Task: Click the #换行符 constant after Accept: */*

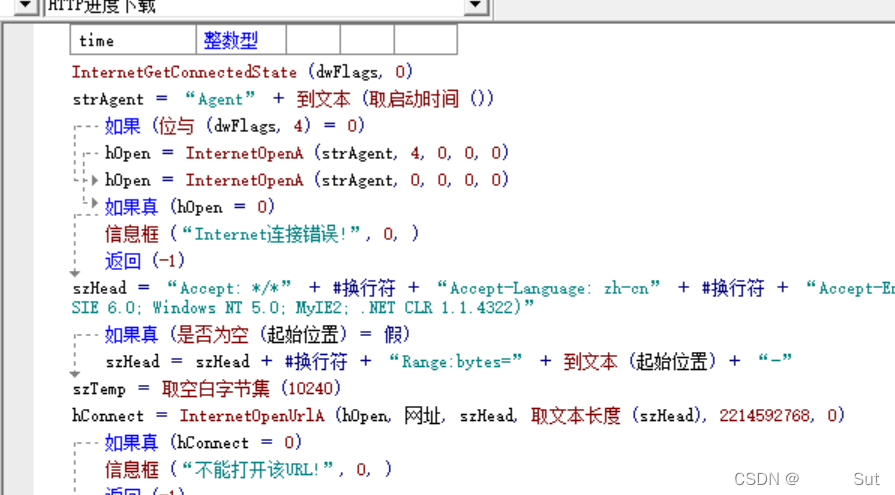Action: (364, 288)
